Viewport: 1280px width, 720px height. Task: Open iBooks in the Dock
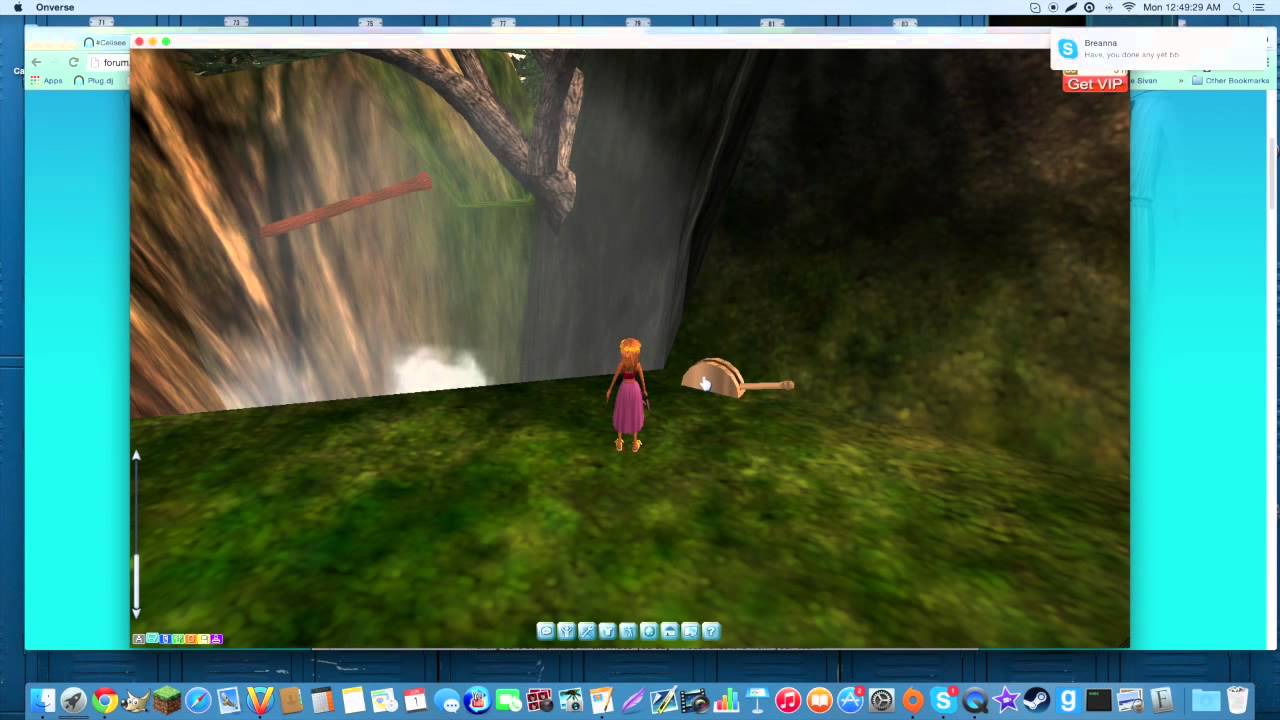(819, 701)
